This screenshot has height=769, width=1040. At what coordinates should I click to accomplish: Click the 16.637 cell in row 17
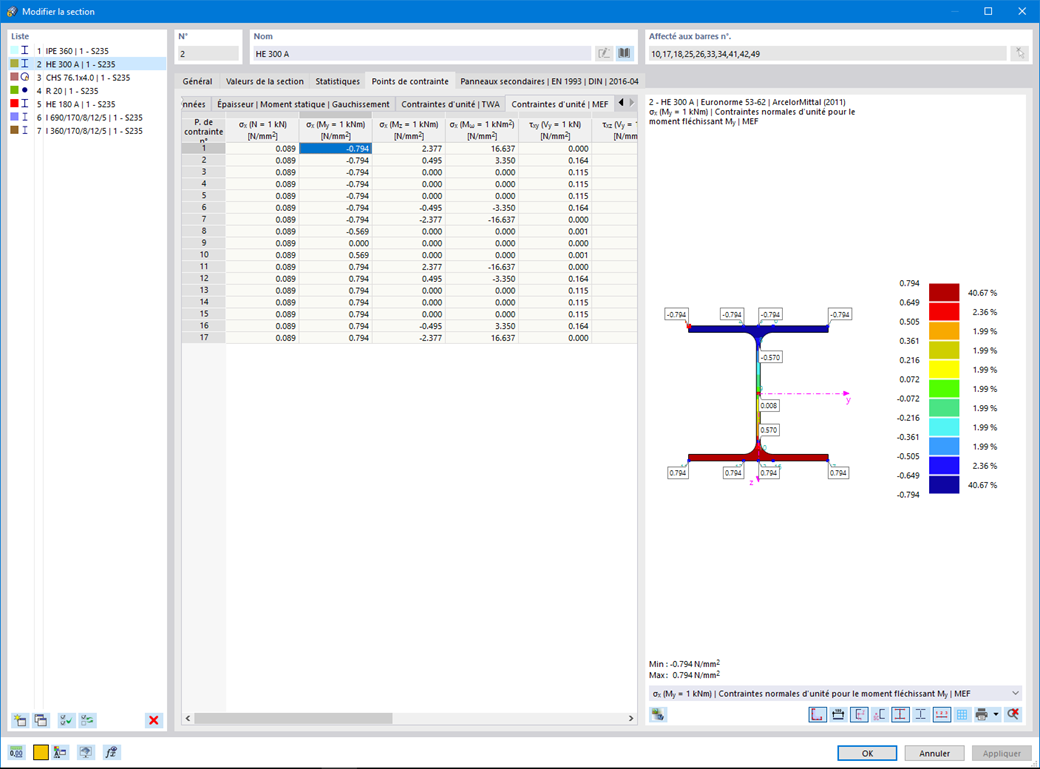(x=482, y=338)
